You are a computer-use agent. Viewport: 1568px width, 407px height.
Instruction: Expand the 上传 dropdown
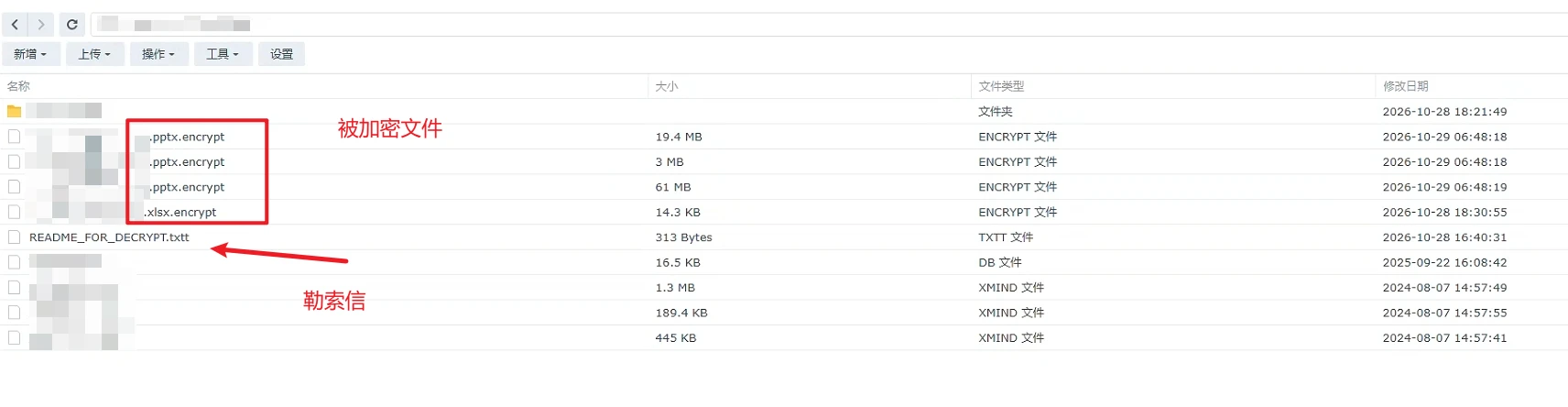point(94,54)
